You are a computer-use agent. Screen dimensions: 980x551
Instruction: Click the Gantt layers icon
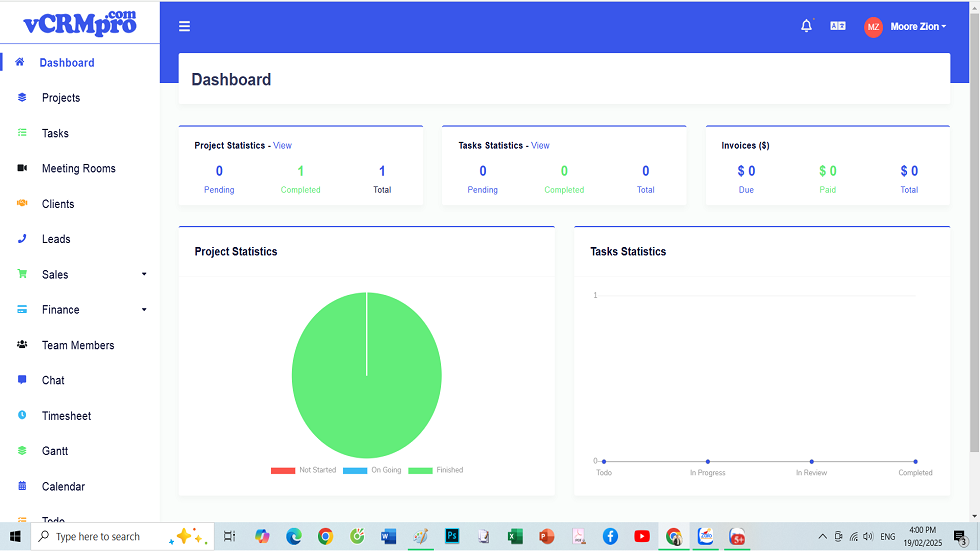pos(22,451)
